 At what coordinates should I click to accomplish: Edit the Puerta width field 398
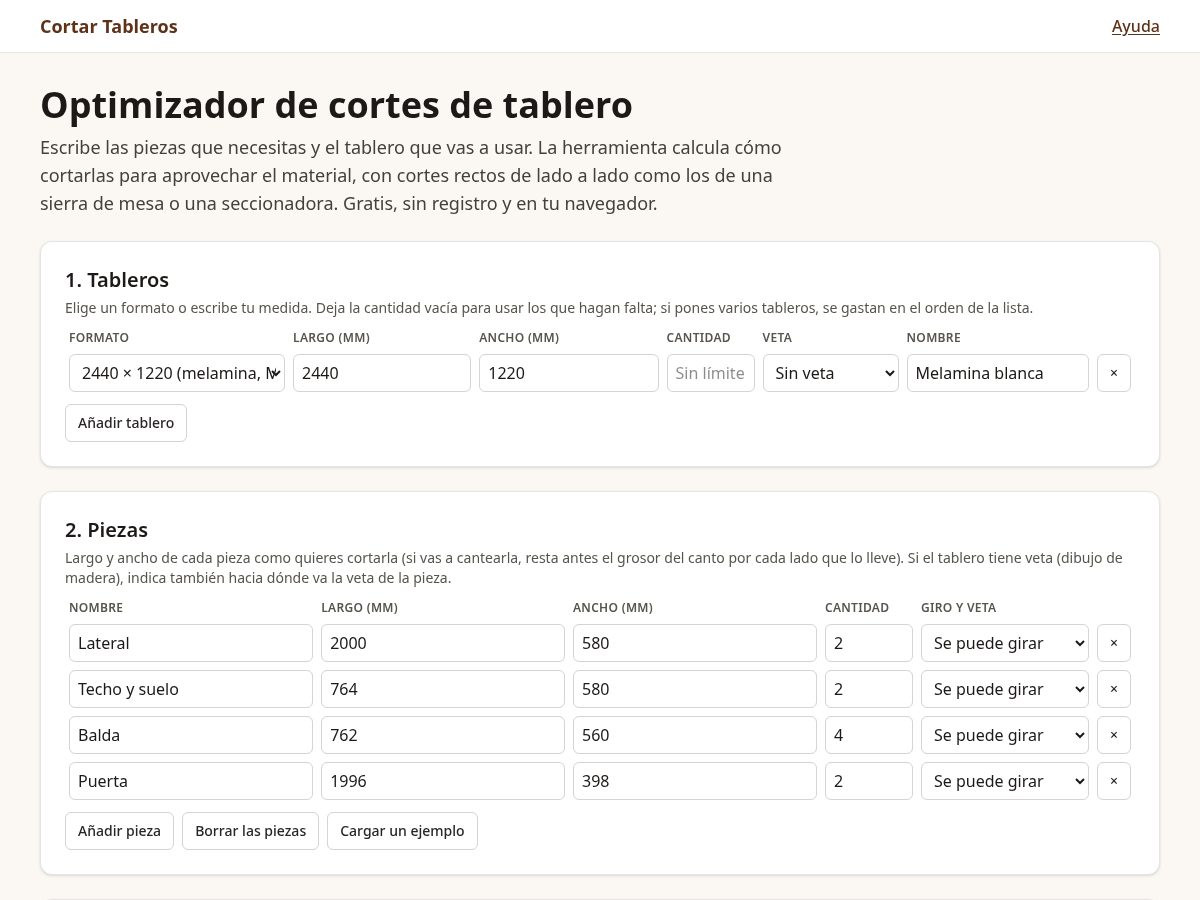click(x=695, y=781)
